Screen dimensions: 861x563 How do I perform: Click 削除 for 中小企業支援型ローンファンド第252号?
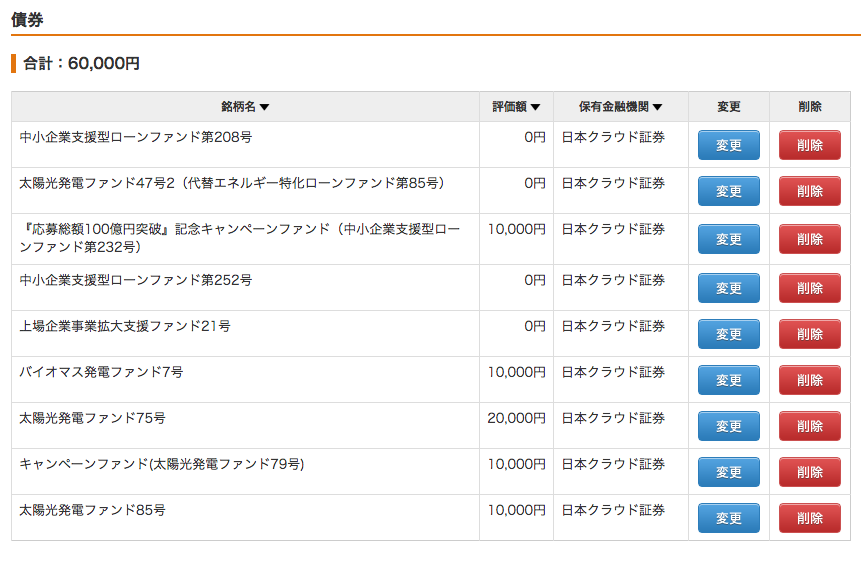pos(810,288)
